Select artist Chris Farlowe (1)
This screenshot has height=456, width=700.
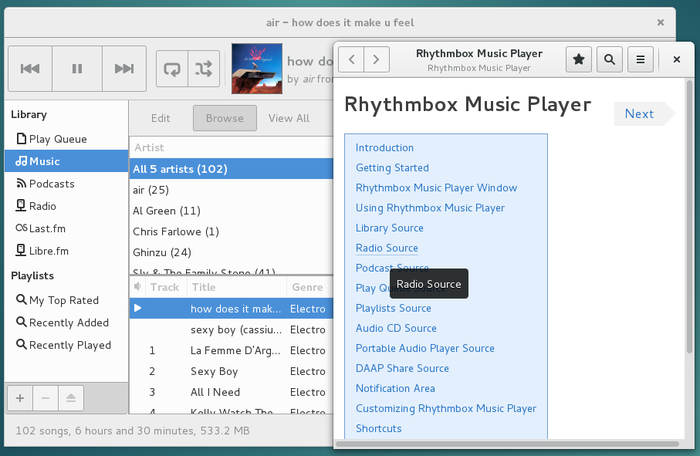pyautogui.click(x=231, y=231)
